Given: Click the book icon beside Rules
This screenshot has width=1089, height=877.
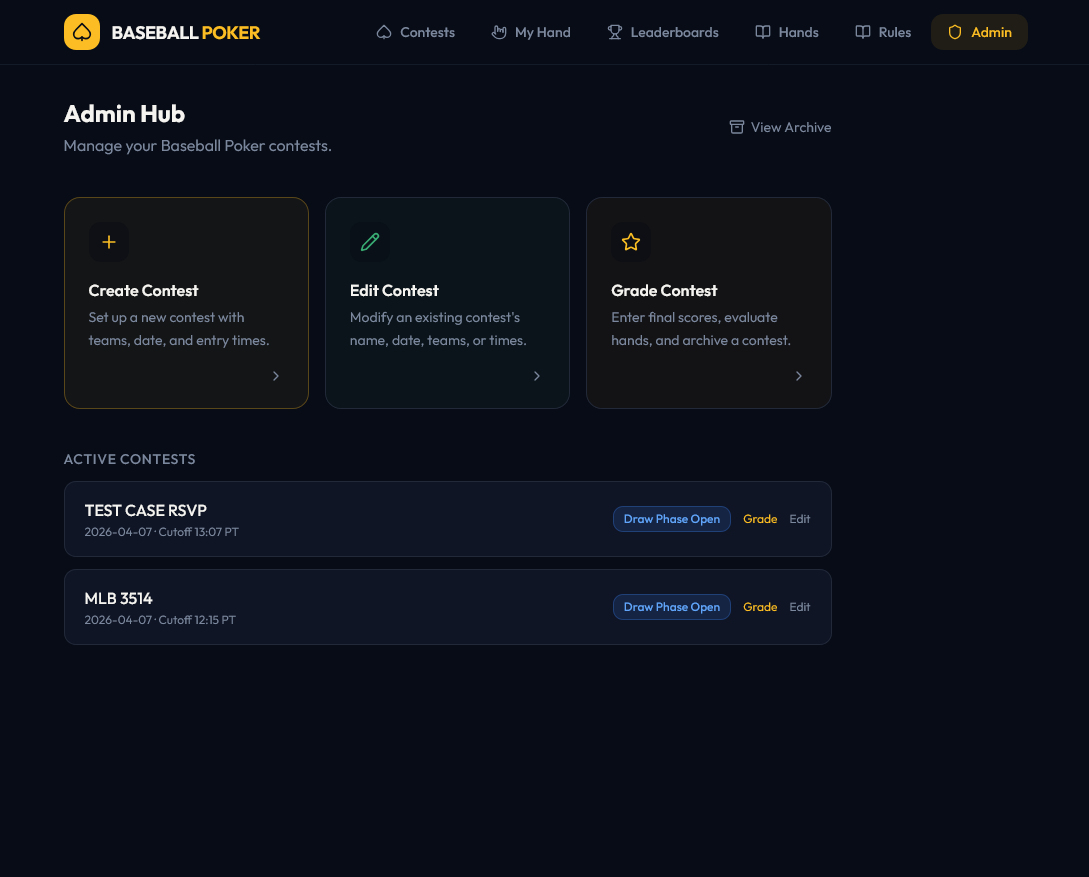Looking at the screenshot, I should (x=863, y=32).
